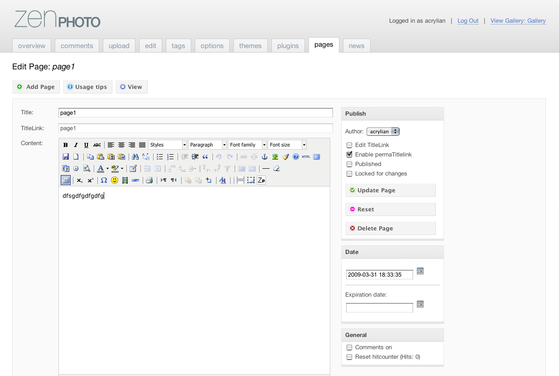The height and width of the screenshot is (376, 560).
Task: Insert an anchor
Action: point(265,157)
